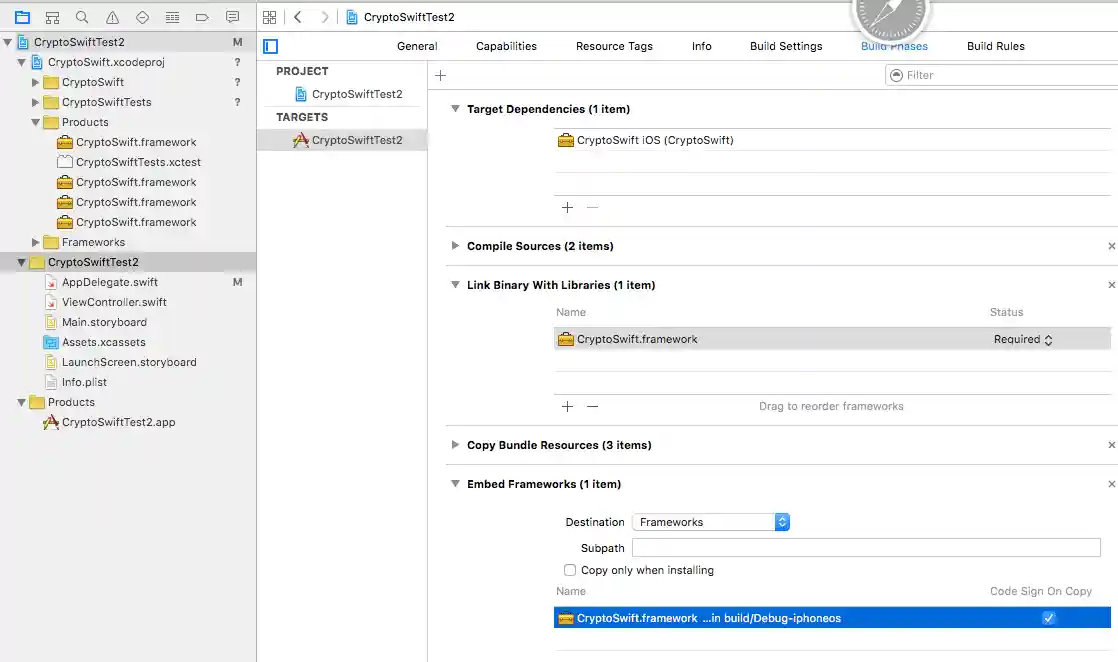Expand the Copy Bundle Resources section
This screenshot has height=662, width=1118.
click(455, 445)
